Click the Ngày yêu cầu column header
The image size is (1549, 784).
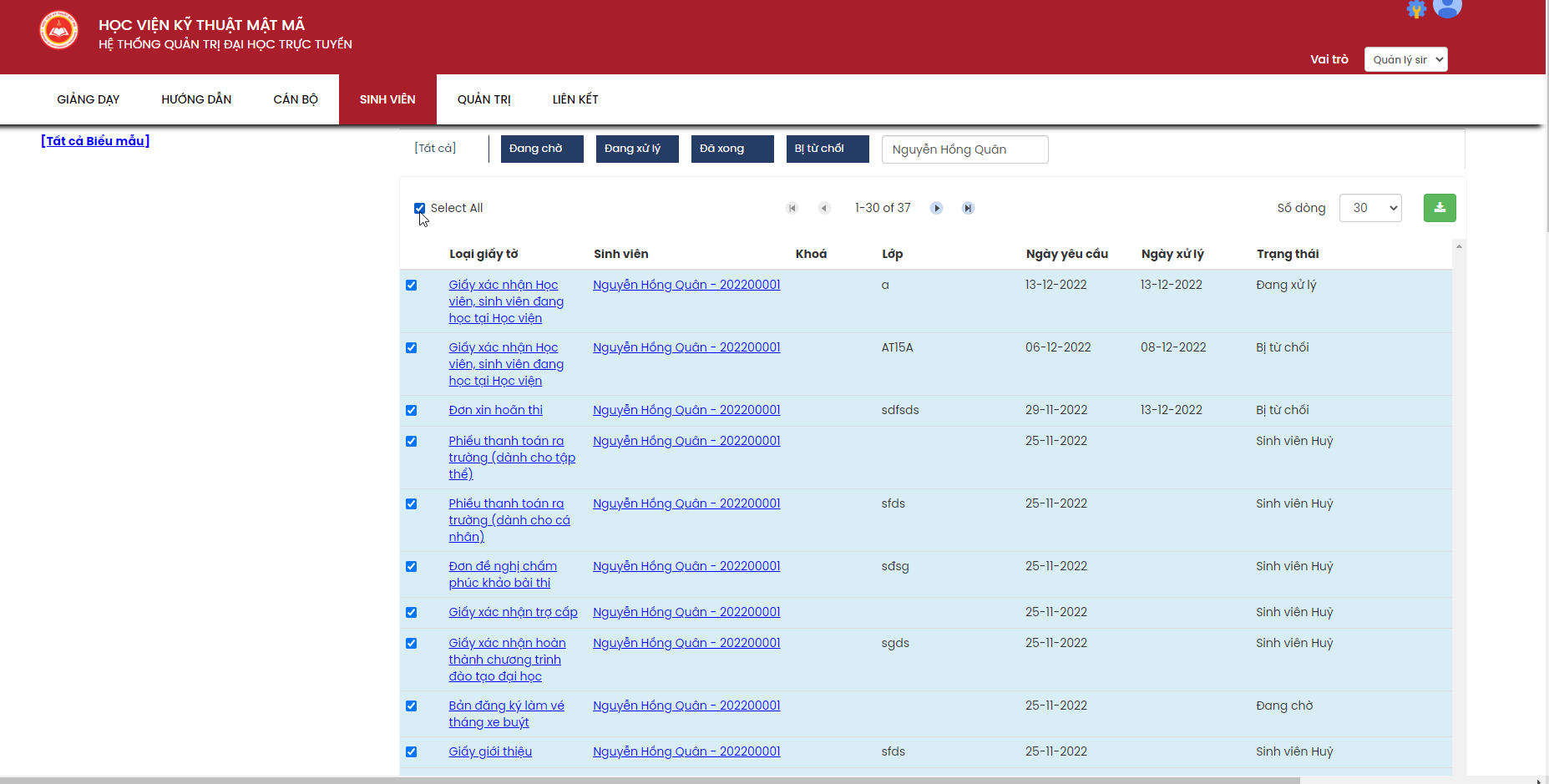click(1067, 254)
